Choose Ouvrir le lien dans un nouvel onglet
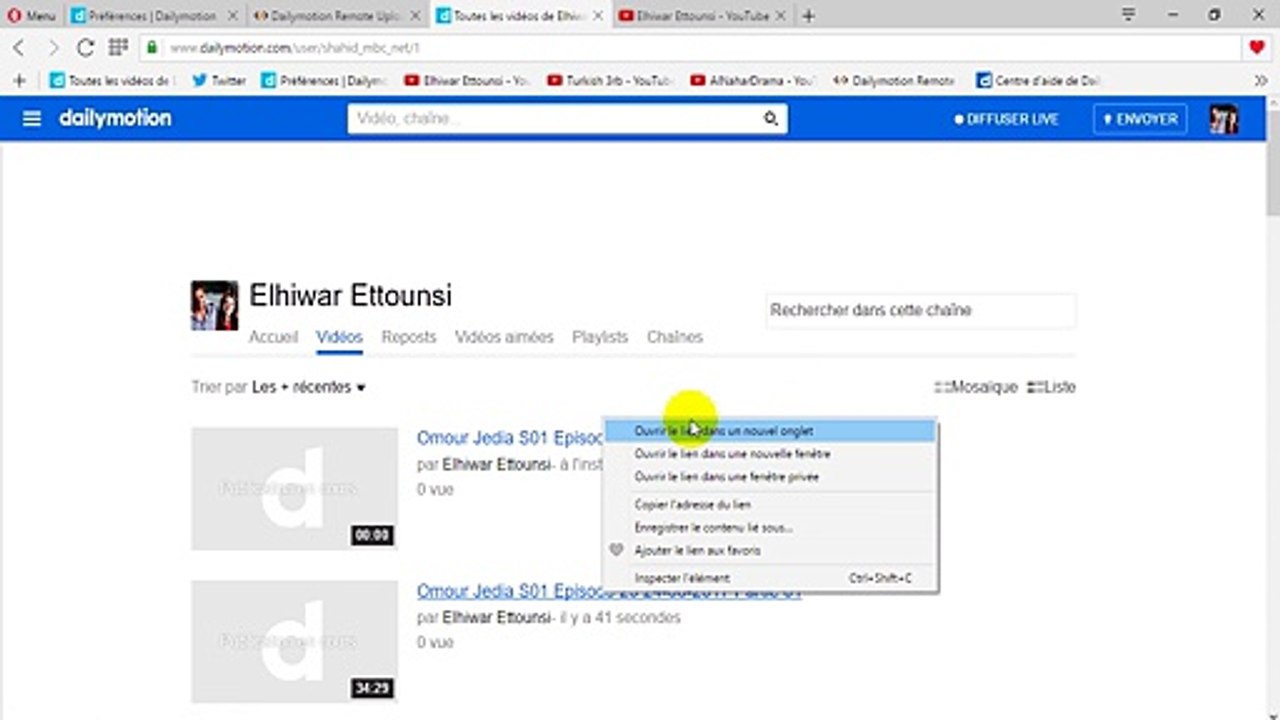Image resolution: width=1280 pixels, height=720 pixels. (770, 431)
